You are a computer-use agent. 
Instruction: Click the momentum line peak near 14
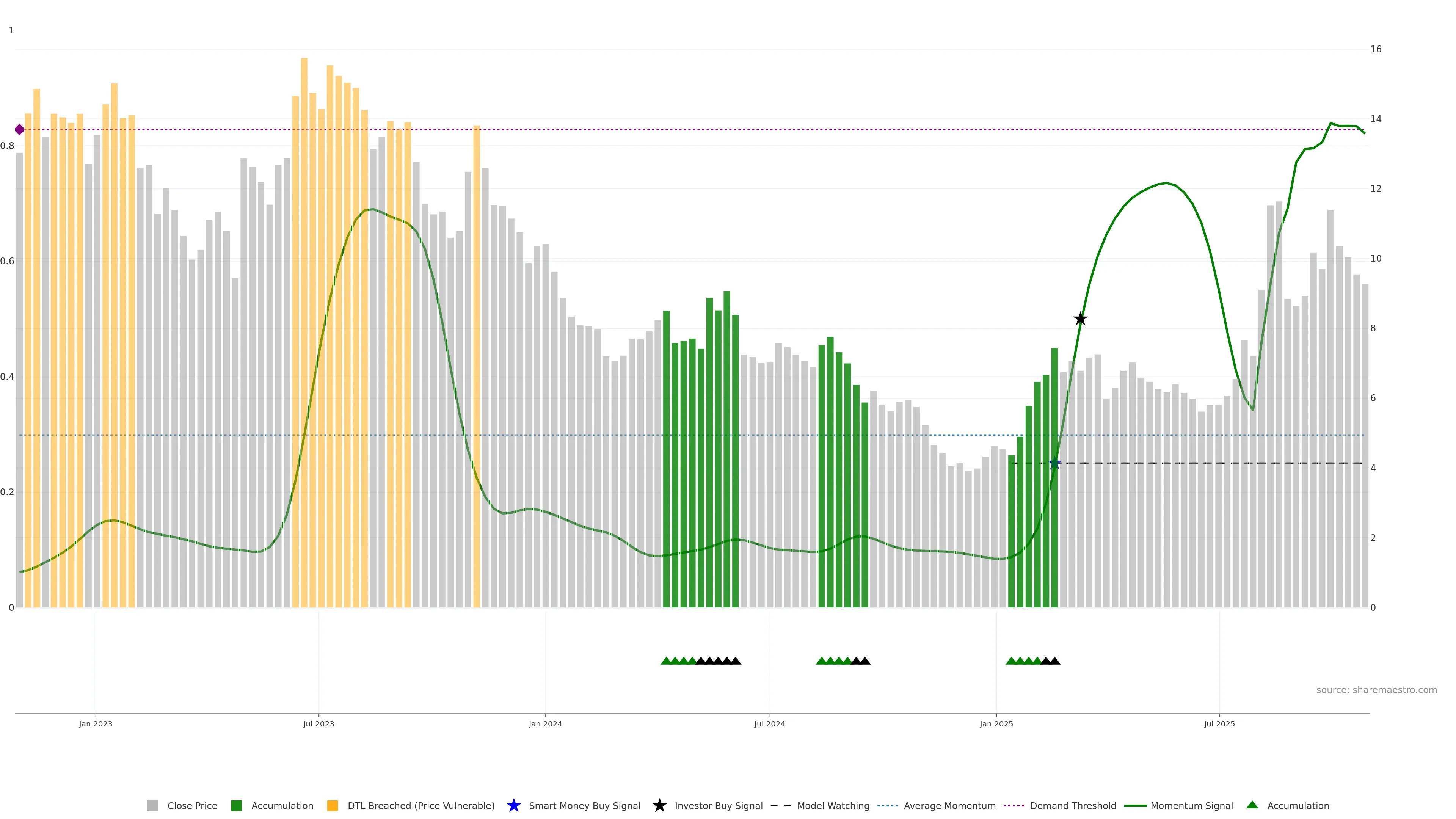[x=1330, y=123]
